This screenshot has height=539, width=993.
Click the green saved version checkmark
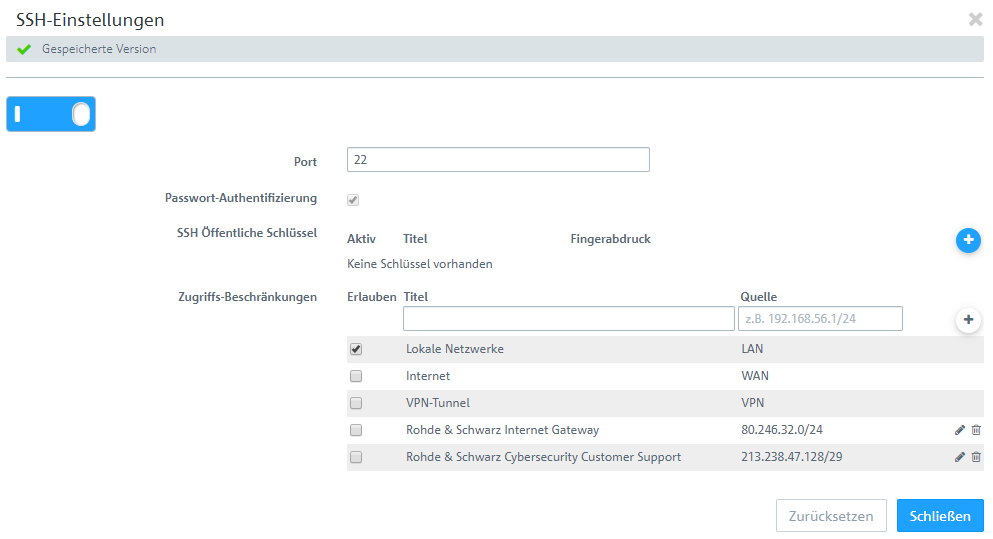pos(24,49)
